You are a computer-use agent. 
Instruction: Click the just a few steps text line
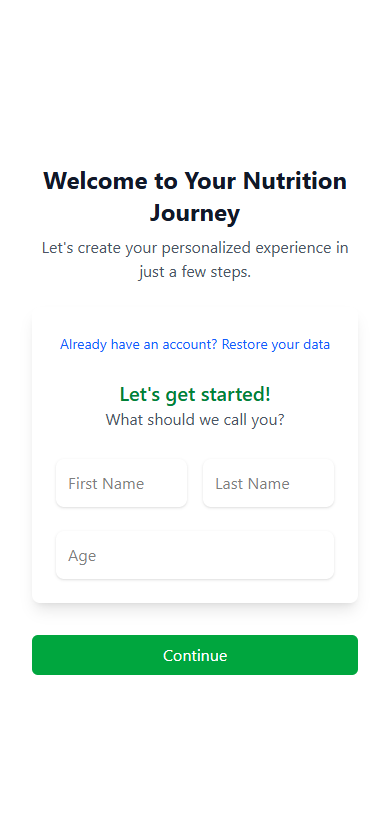coord(195,272)
